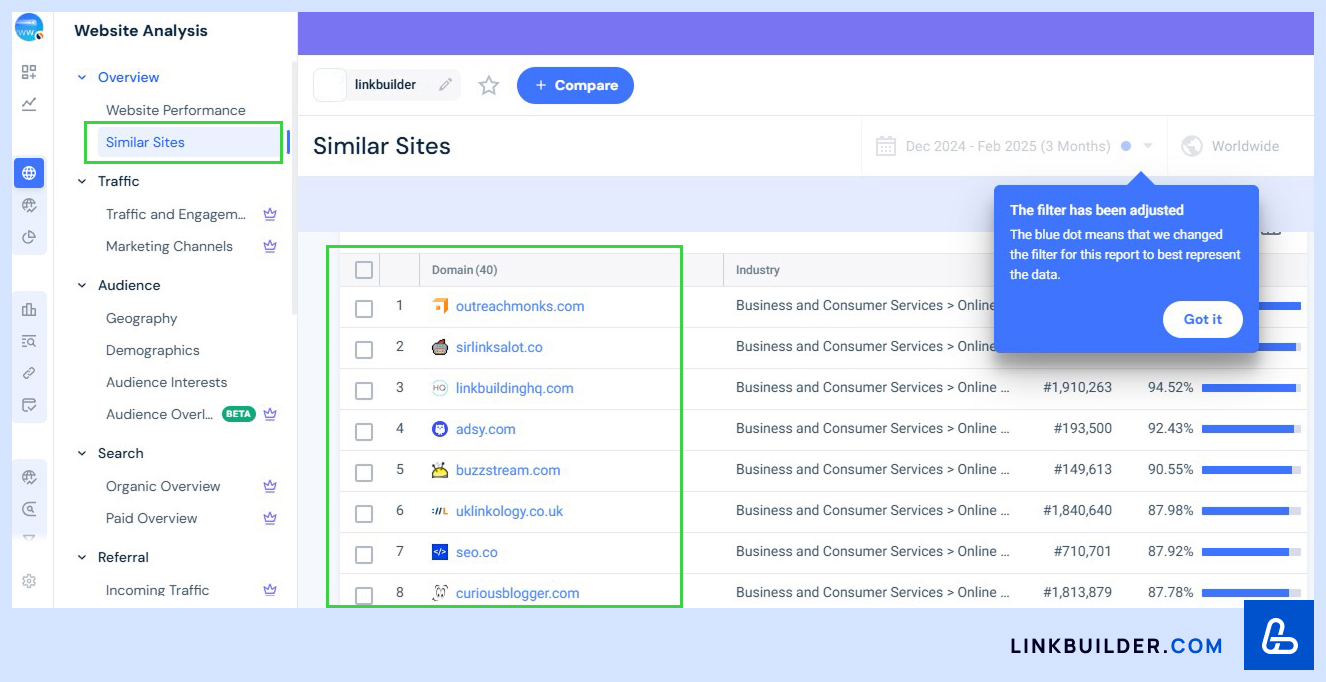Screen dimensions: 1326x682
Task: Check the box for linkbuildinghq.com row
Action: [364, 390]
